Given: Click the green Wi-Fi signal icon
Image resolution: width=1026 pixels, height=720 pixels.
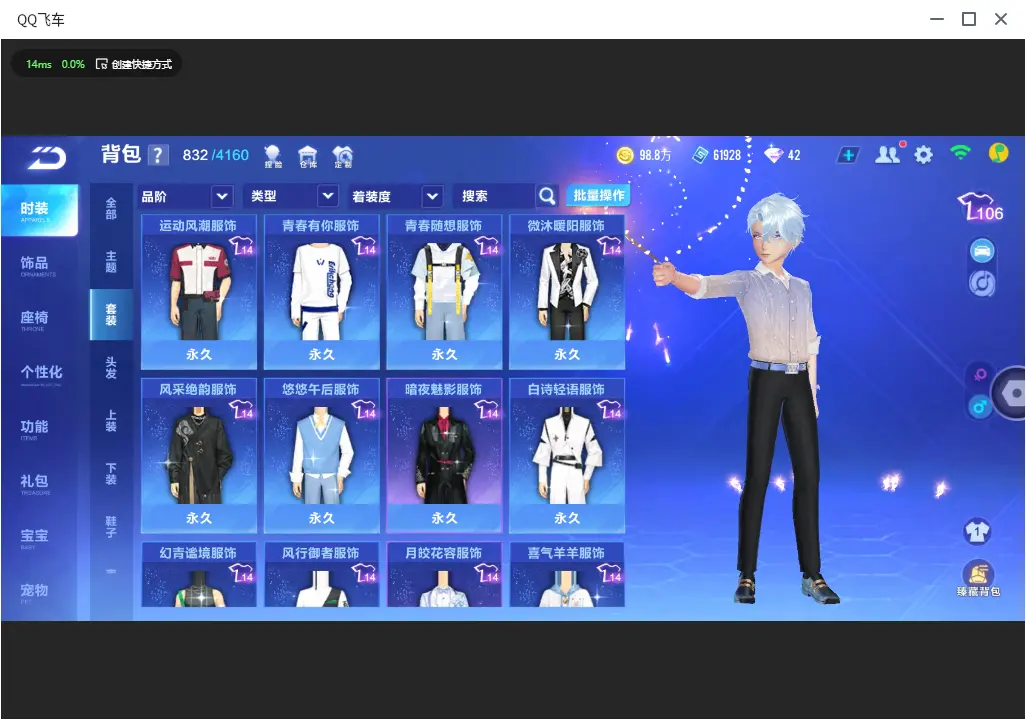Looking at the screenshot, I should 961,153.
